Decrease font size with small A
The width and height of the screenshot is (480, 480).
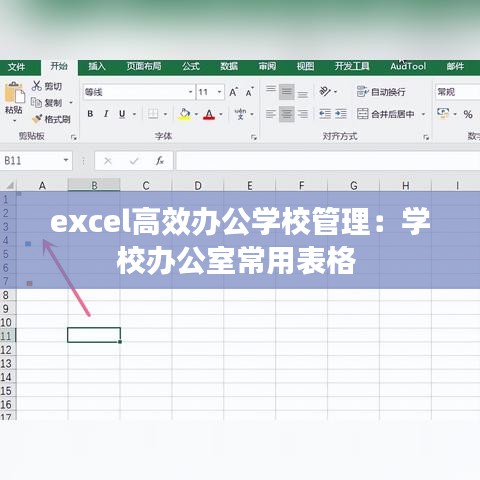coord(249,92)
